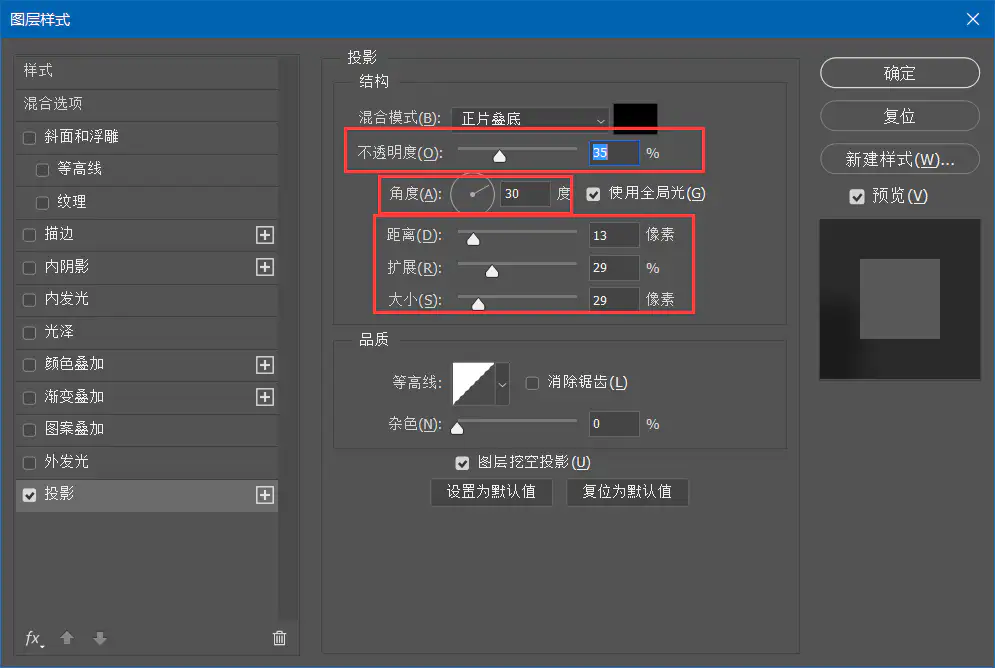
Task: Click the up arrow to move effect up
Action: click(66, 638)
